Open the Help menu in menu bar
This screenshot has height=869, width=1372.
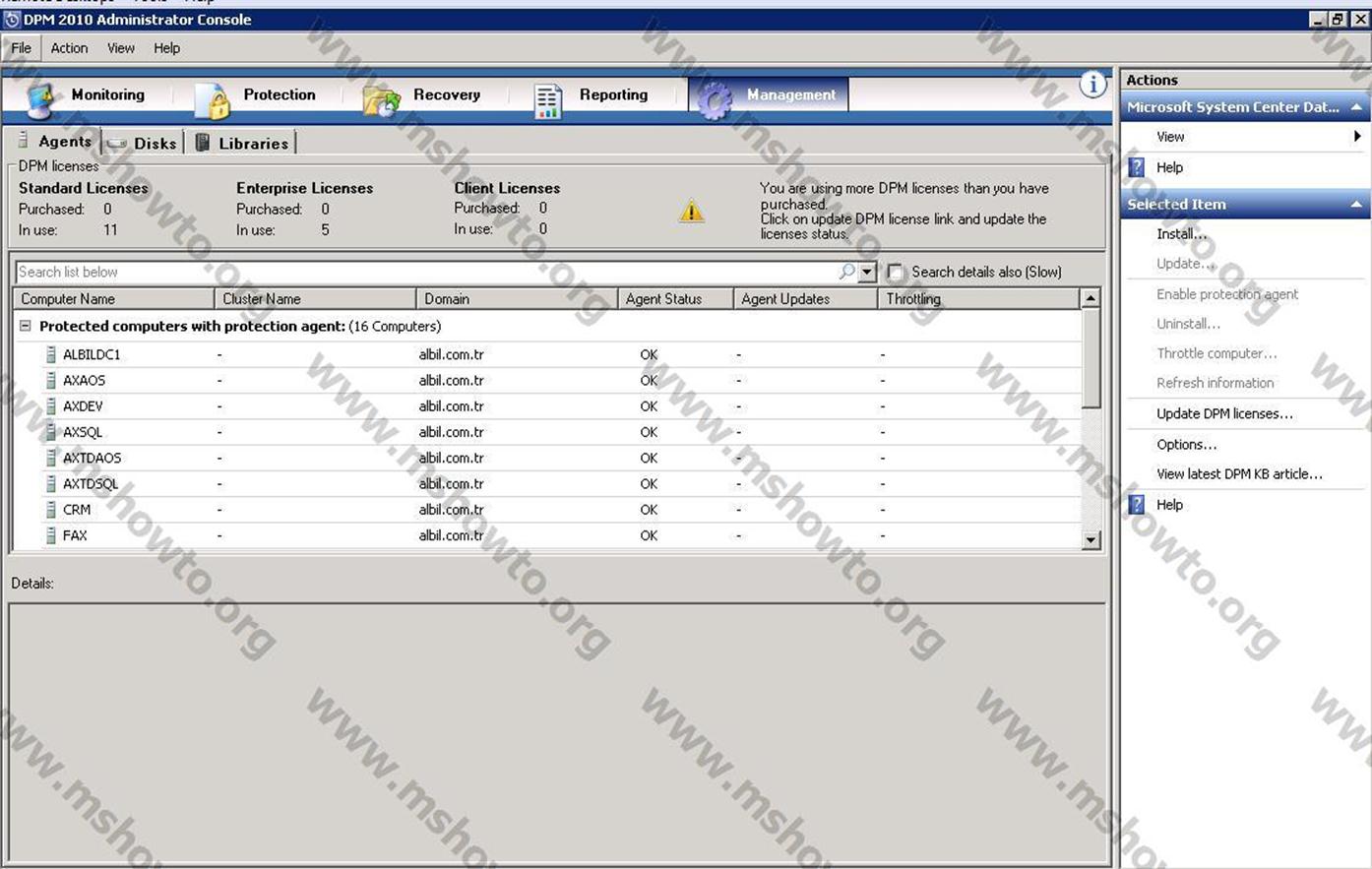coord(166,48)
